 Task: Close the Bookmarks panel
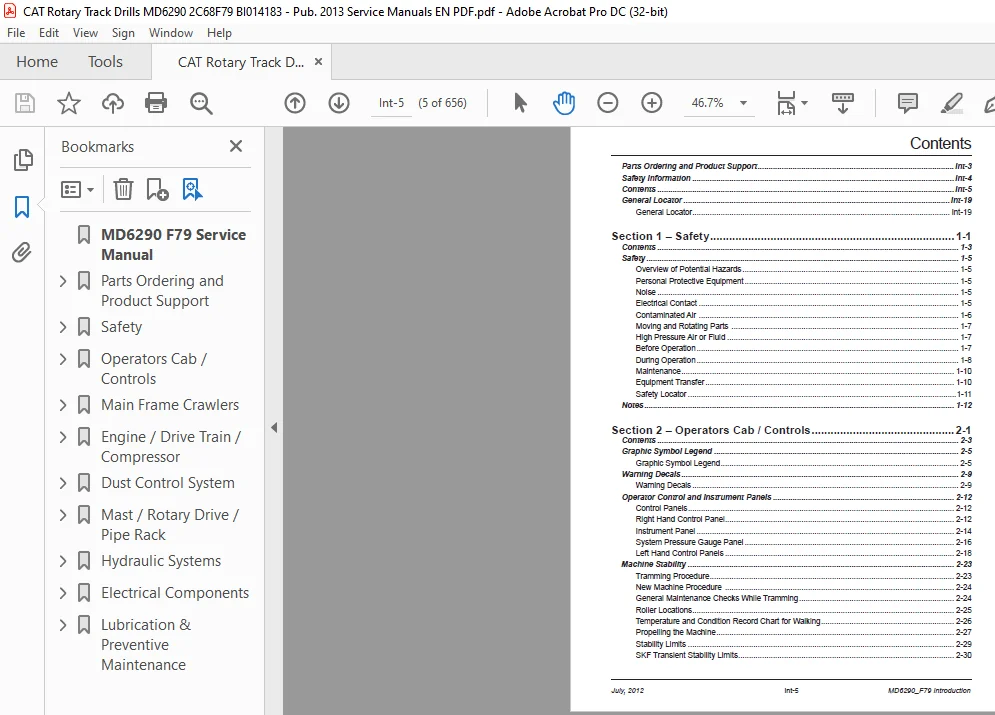(236, 147)
